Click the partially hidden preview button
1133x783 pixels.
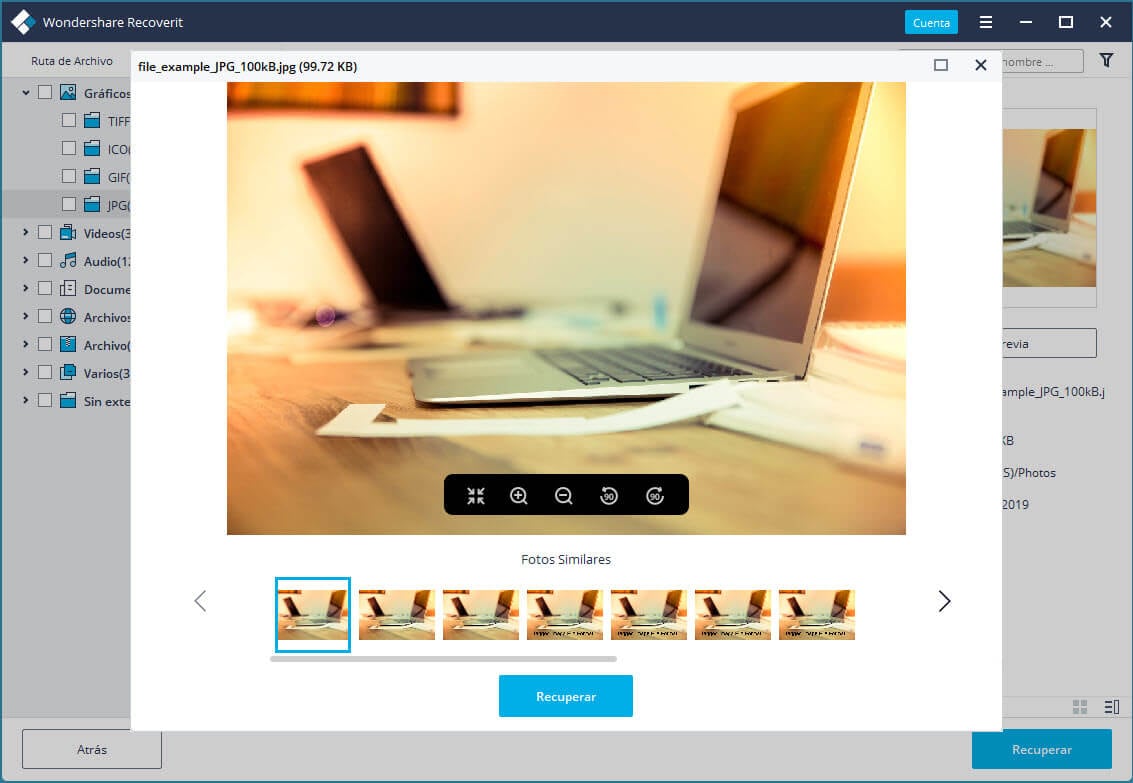click(x=1049, y=344)
